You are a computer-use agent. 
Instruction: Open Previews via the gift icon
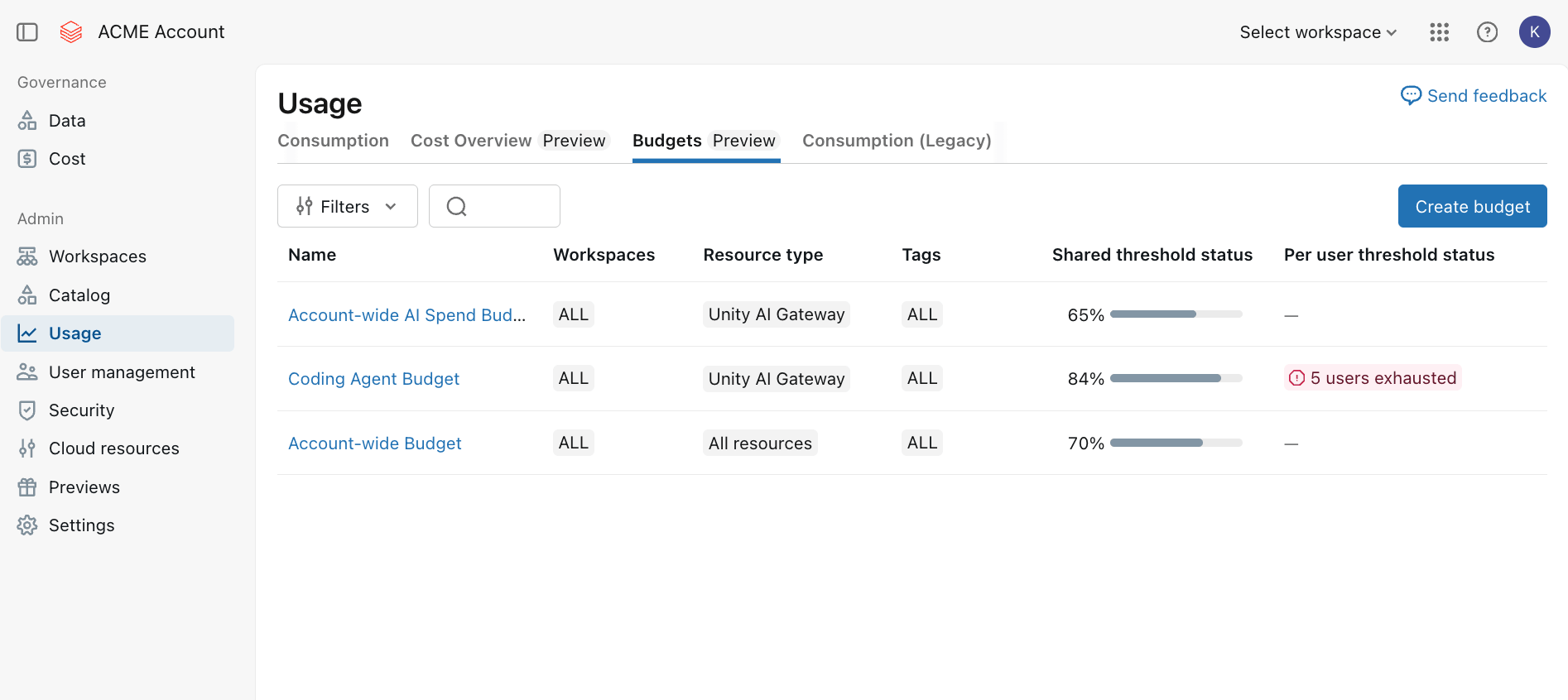27,487
